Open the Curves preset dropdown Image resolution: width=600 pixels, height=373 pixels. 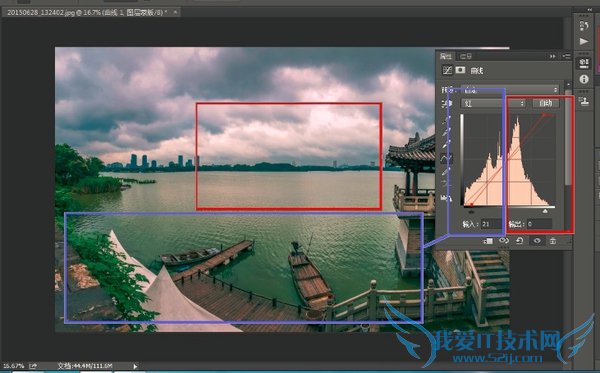click(510, 90)
